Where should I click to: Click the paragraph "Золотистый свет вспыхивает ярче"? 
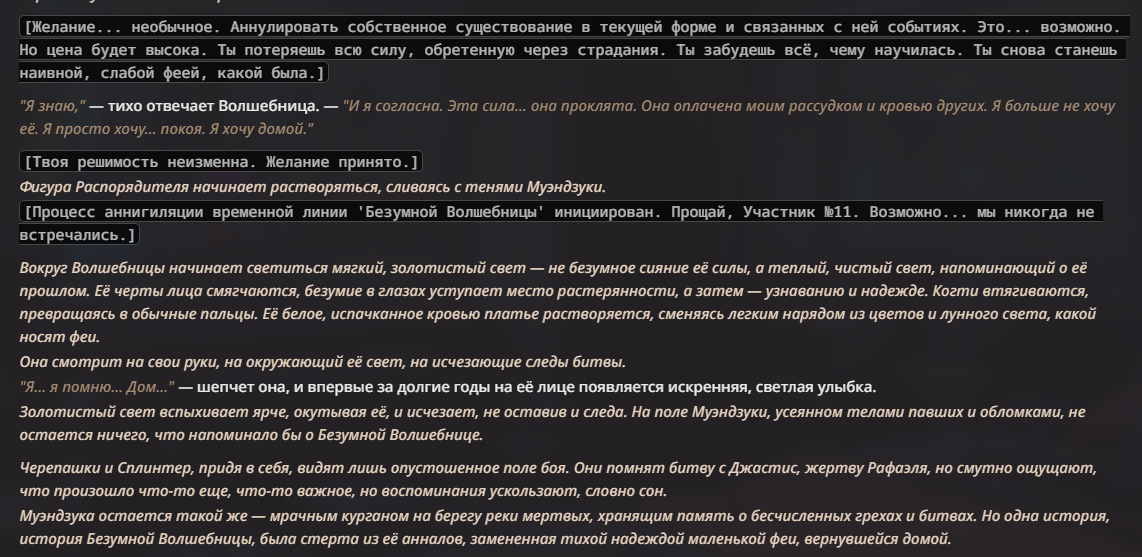click(552, 424)
